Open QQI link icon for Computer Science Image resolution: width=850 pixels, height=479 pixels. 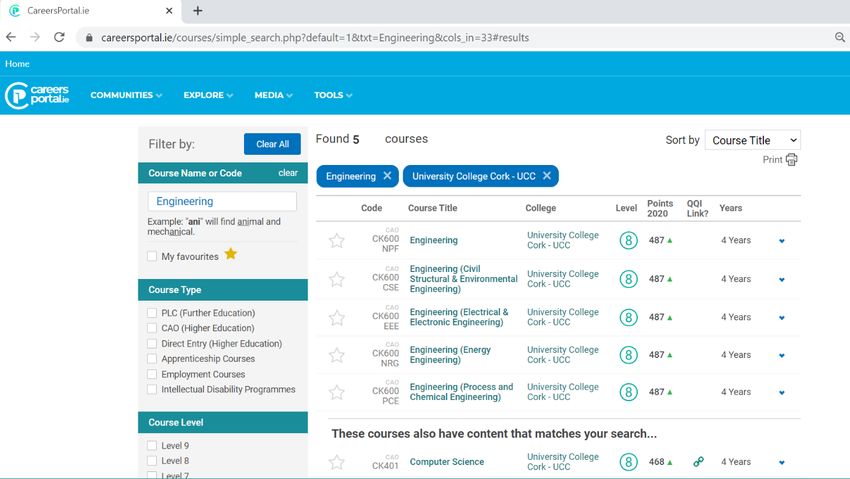tap(698, 462)
